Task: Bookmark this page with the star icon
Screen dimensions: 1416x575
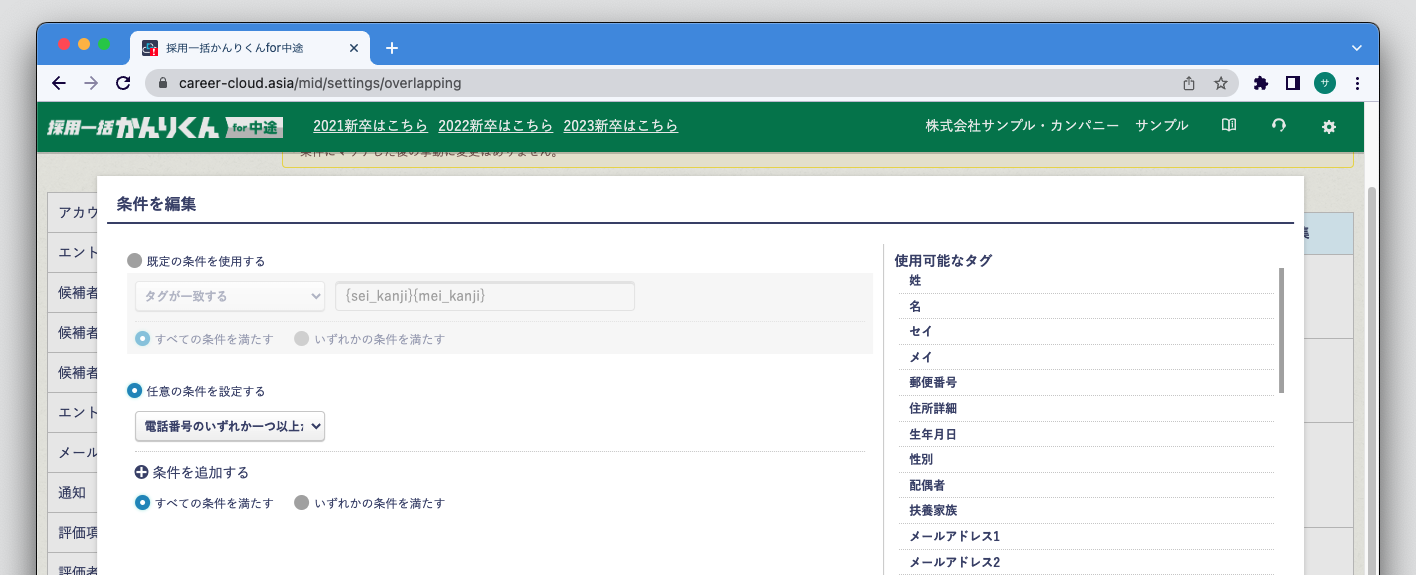Action: [x=1220, y=84]
